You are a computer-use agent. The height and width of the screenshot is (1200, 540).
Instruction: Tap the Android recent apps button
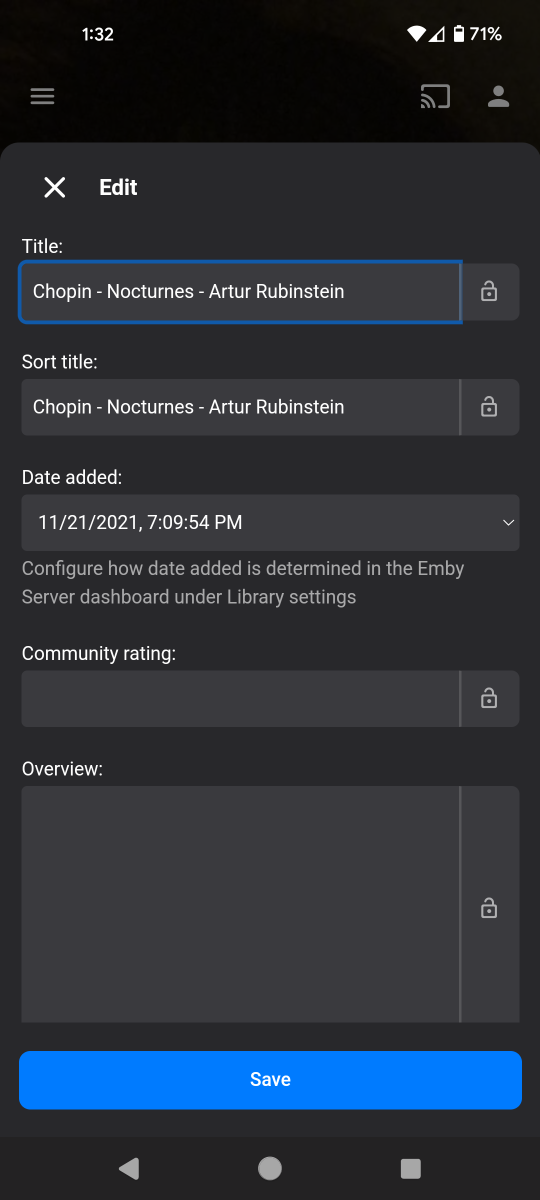coord(411,1168)
